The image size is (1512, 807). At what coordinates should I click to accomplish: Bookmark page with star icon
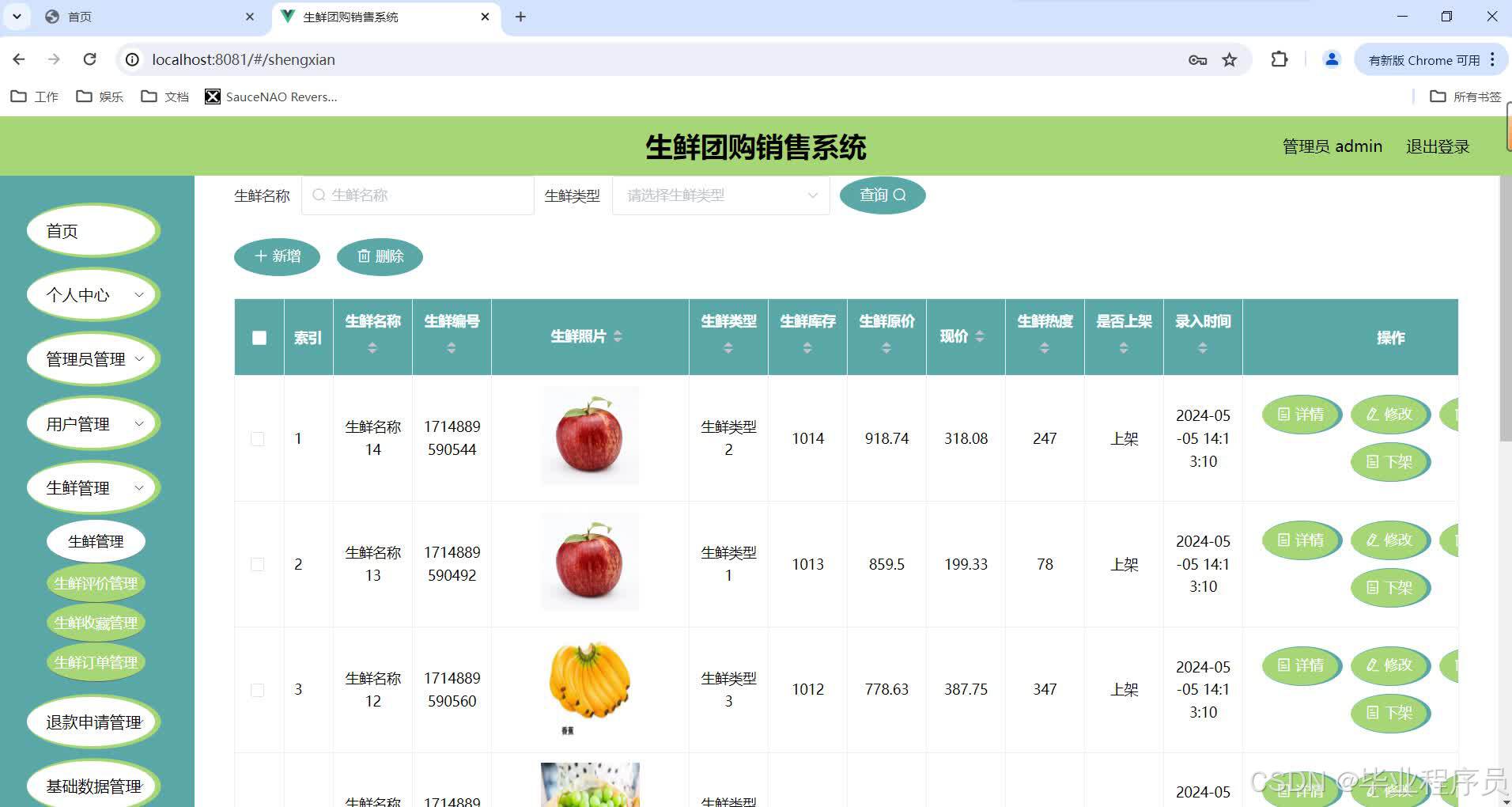point(1229,60)
